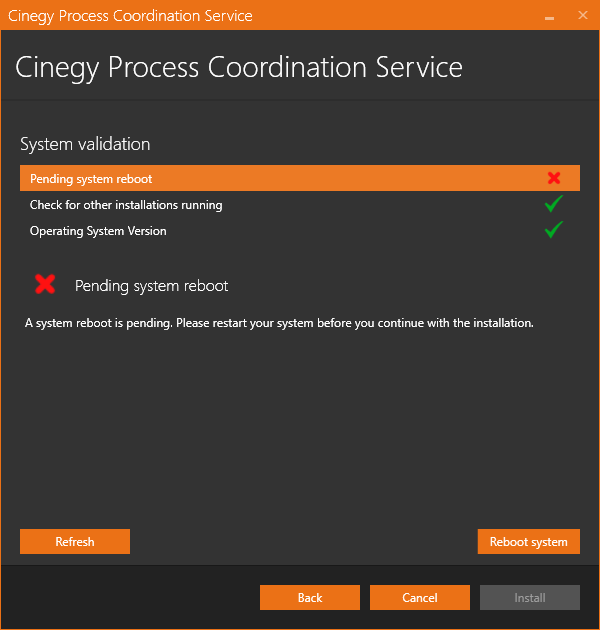Select the Pending system reboot row
The width and height of the screenshot is (600, 630).
pyautogui.click(x=300, y=178)
